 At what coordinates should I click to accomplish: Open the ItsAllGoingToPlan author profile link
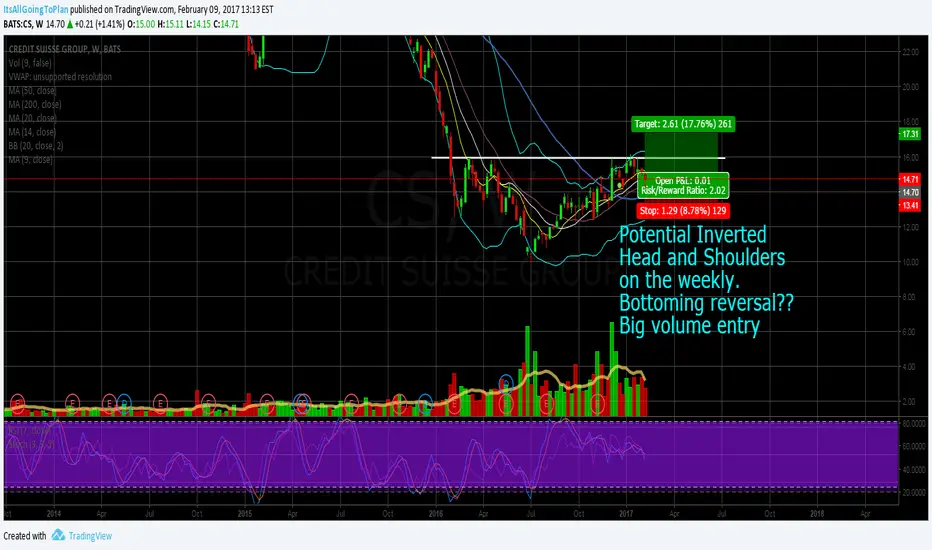pos(36,10)
